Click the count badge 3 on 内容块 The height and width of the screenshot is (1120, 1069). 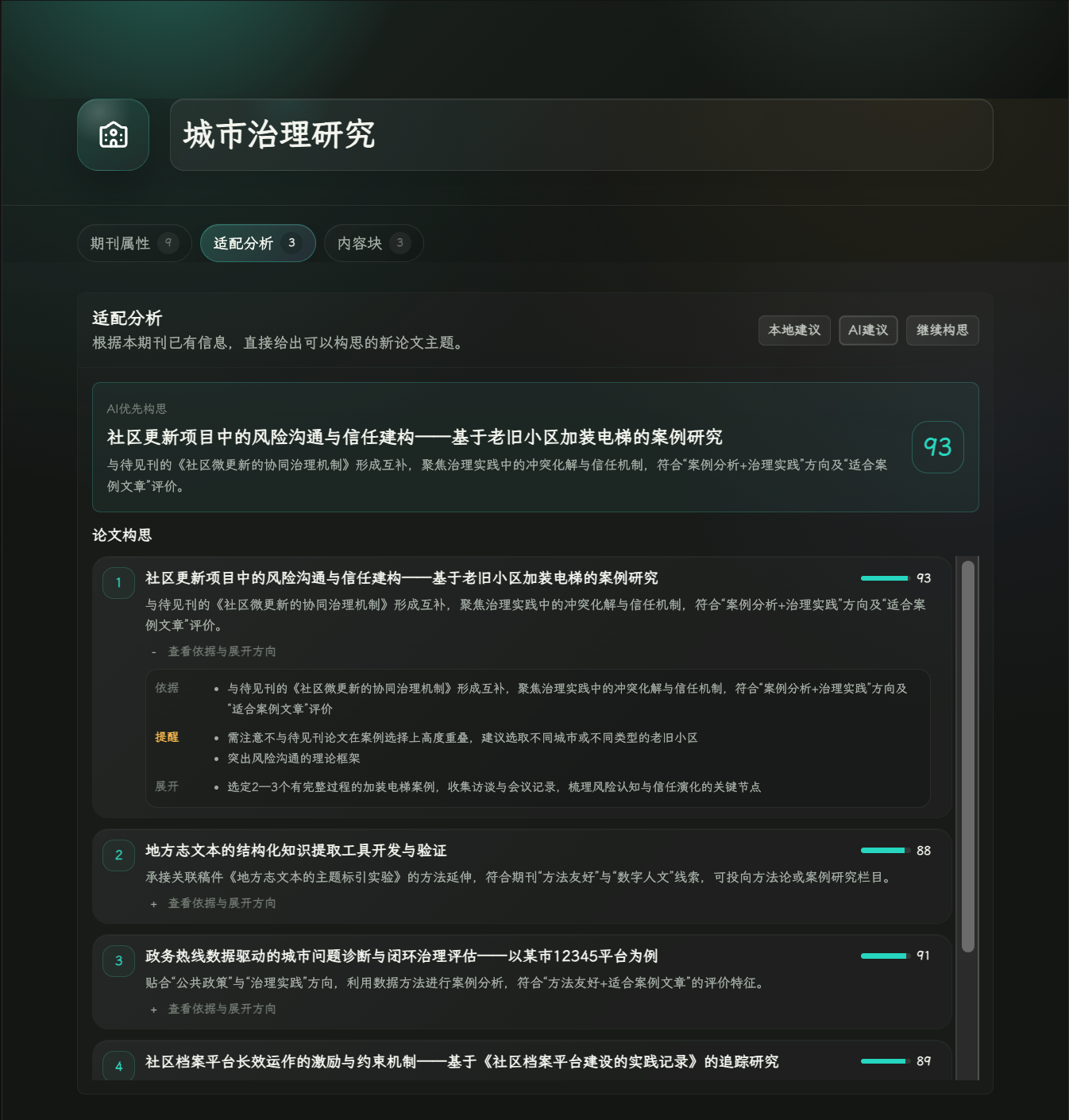[x=400, y=242]
